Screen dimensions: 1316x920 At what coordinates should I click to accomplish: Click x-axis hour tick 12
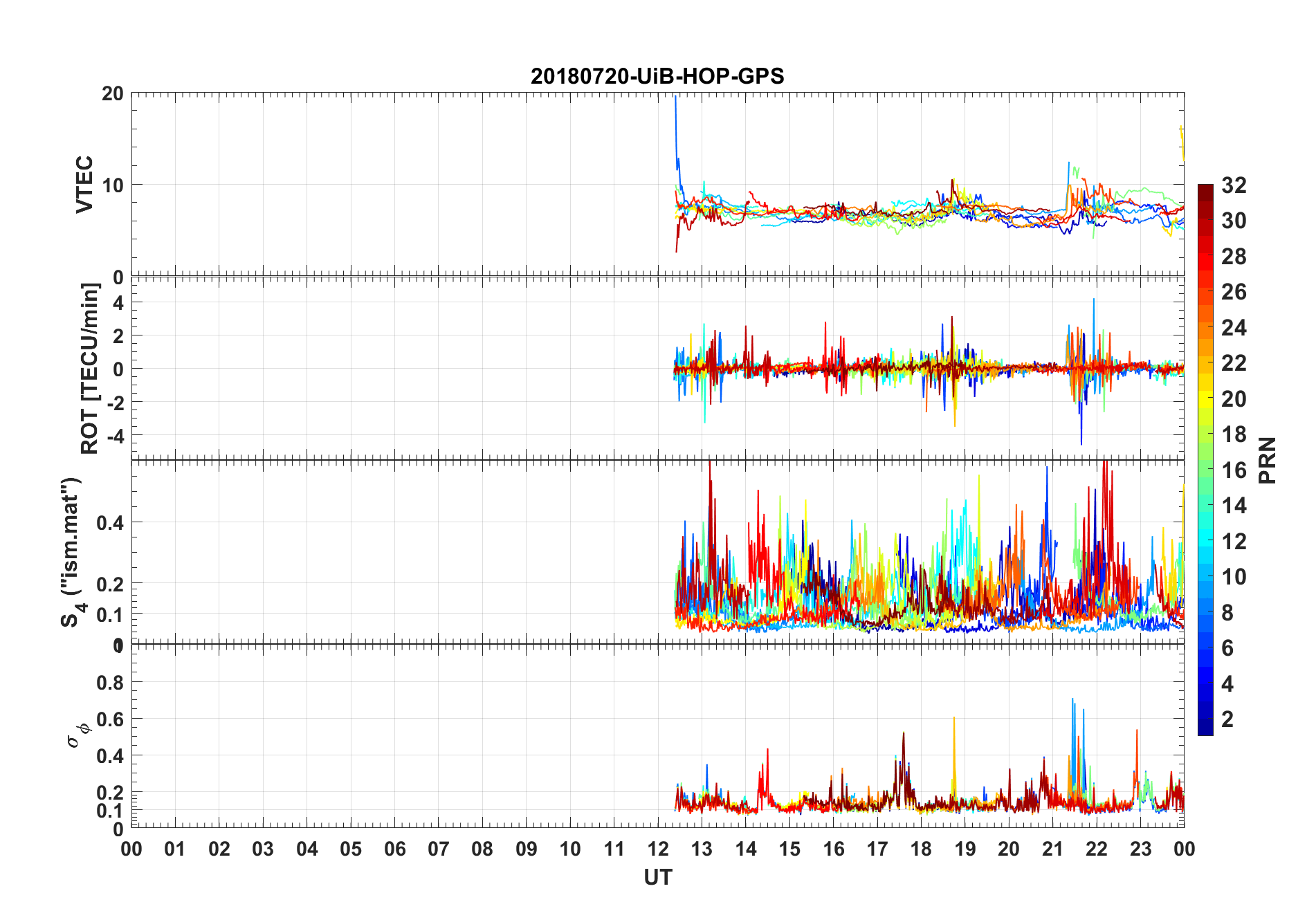(658, 849)
